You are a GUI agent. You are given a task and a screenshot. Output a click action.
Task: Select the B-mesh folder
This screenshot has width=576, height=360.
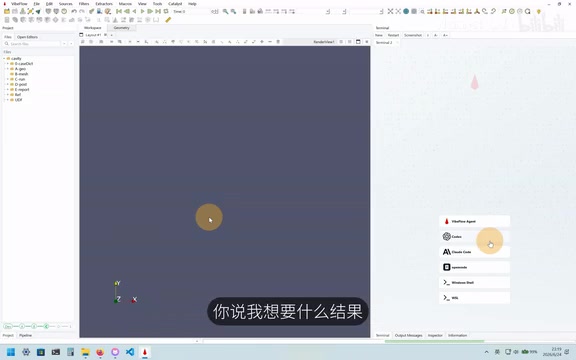[21, 74]
